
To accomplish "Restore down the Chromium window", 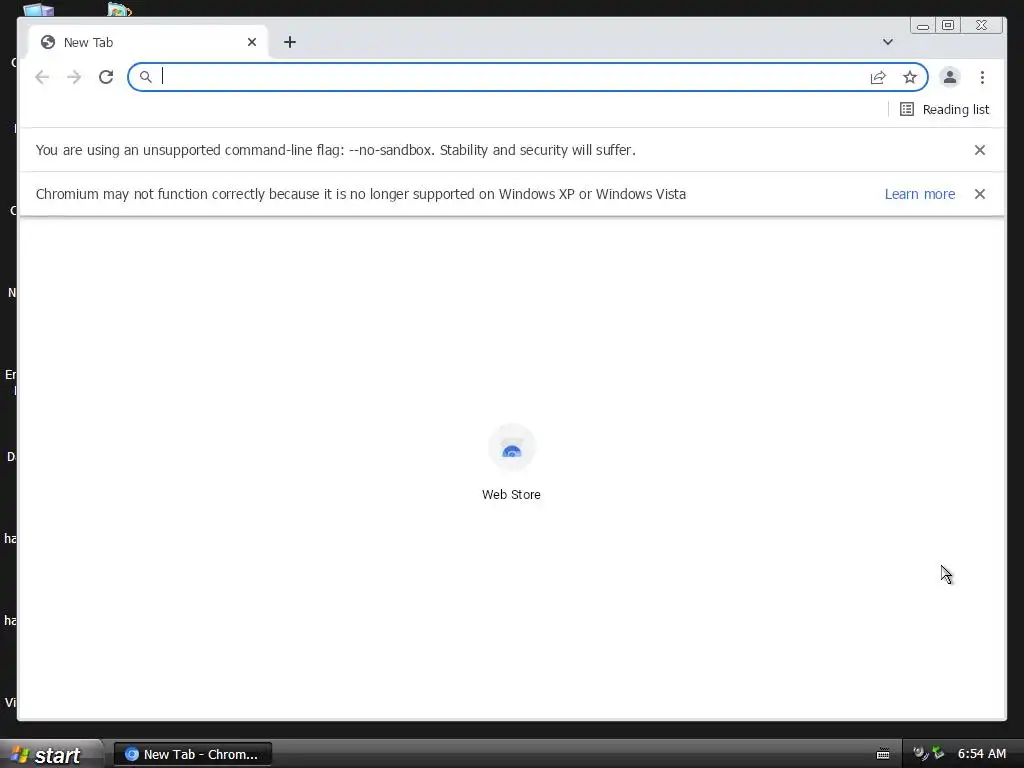I will [x=948, y=25].
